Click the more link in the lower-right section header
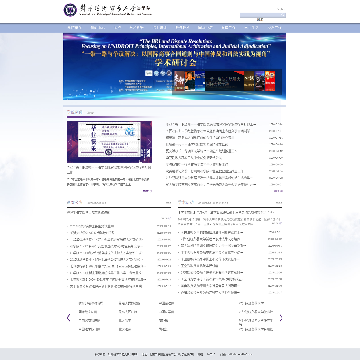Image resolution: width=360 pixels, height=360 pixels. pyautogui.click(x=279, y=202)
